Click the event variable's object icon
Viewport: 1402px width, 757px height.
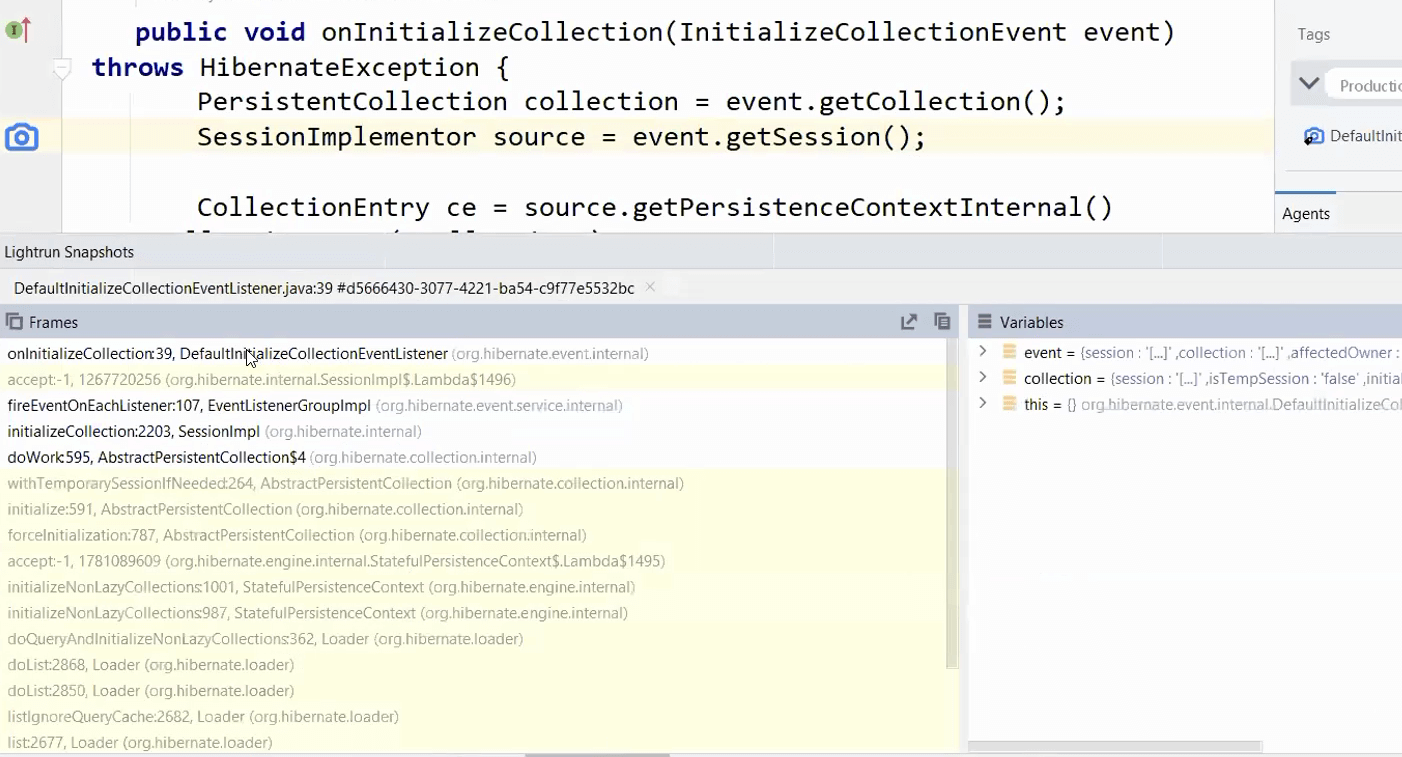[1009, 352]
